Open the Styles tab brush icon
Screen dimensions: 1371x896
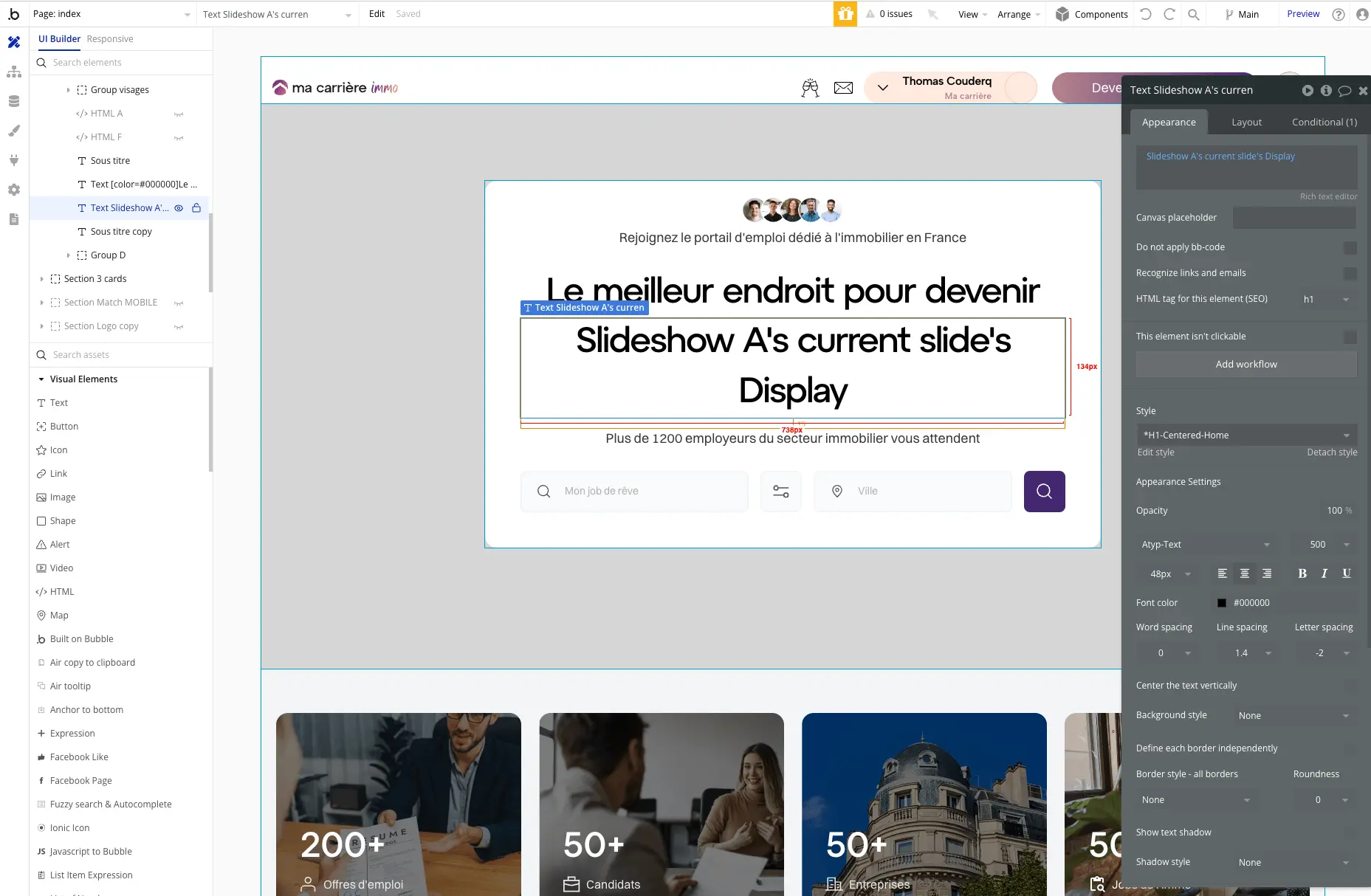pos(14,131)
